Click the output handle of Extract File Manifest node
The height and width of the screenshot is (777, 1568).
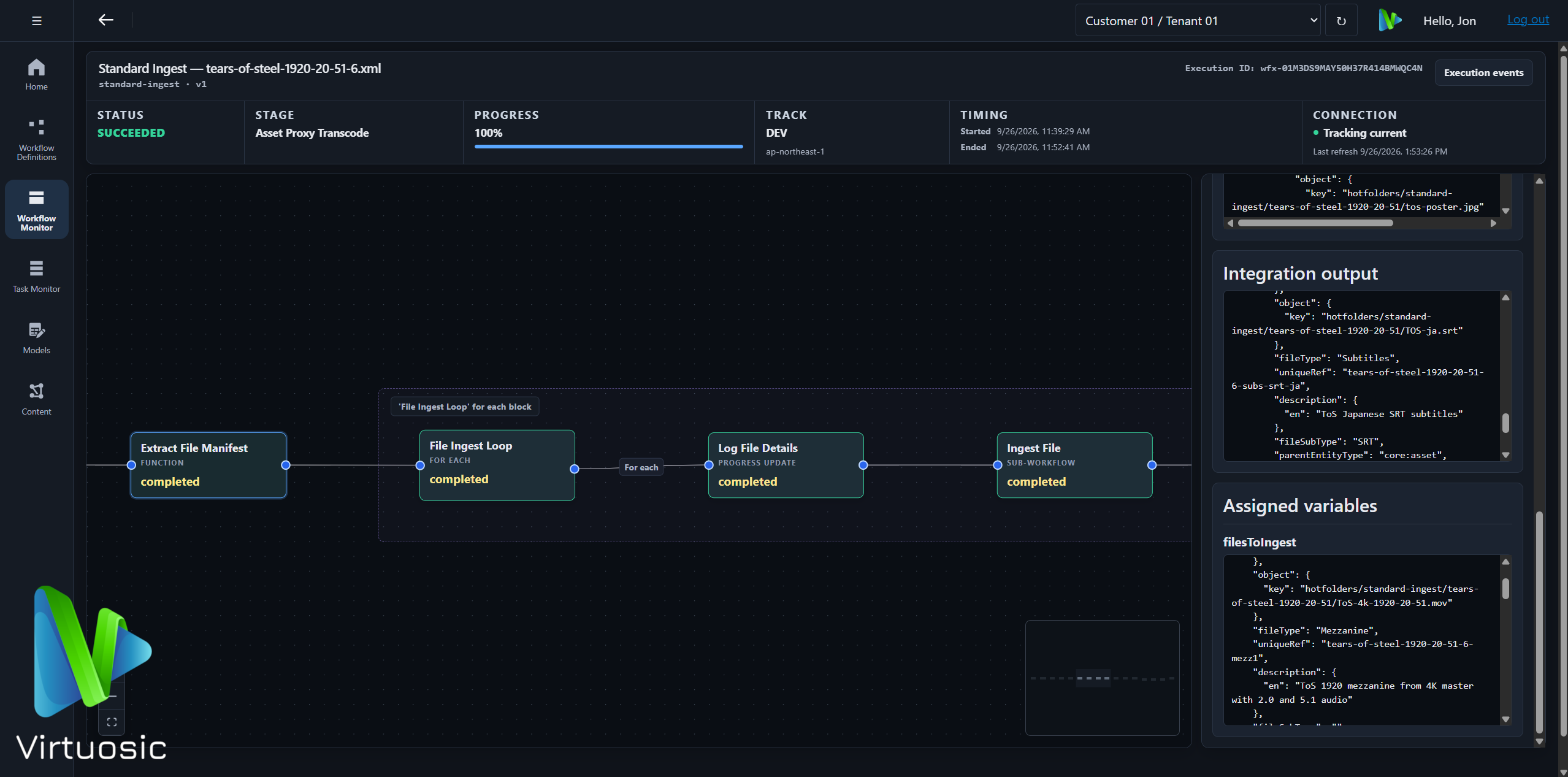click(286, 465)
